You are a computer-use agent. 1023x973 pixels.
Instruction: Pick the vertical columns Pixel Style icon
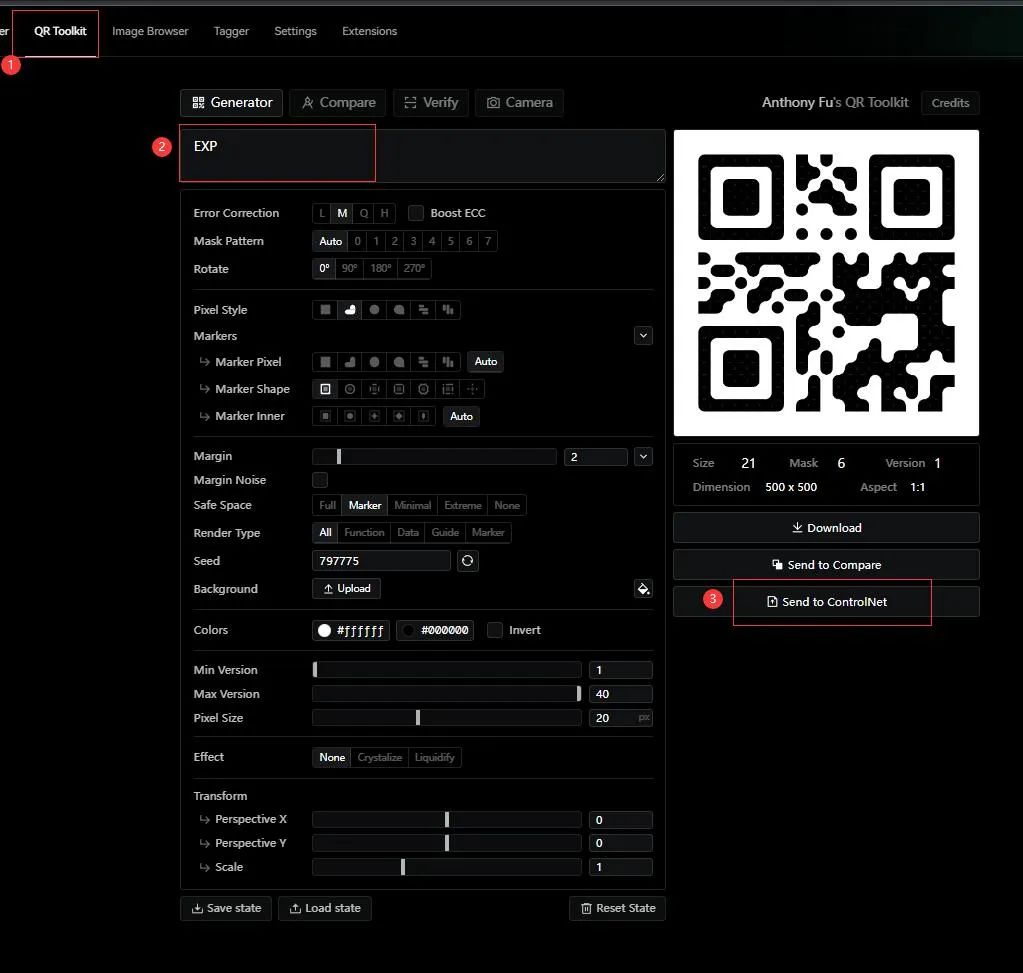point(448,309)
